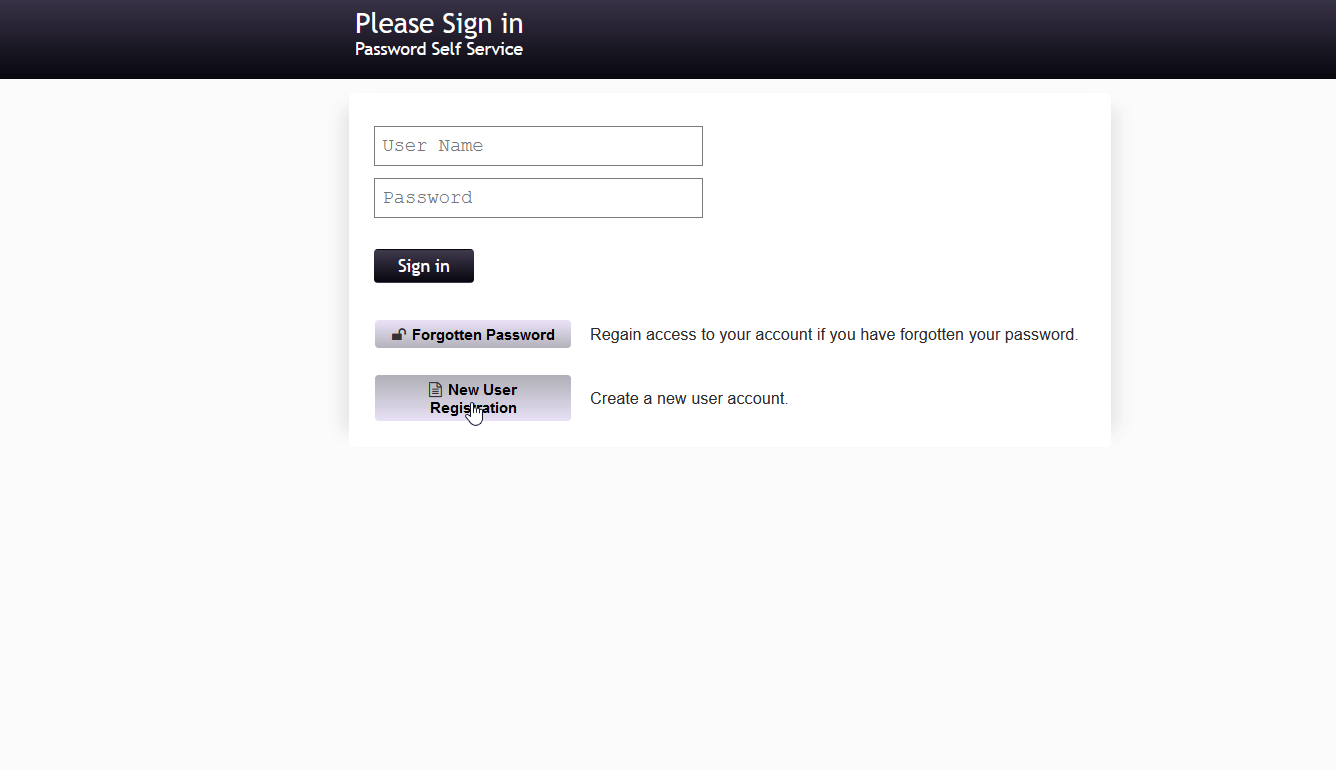Start New User Registration

pyautogui.click(x=473, y=398)
